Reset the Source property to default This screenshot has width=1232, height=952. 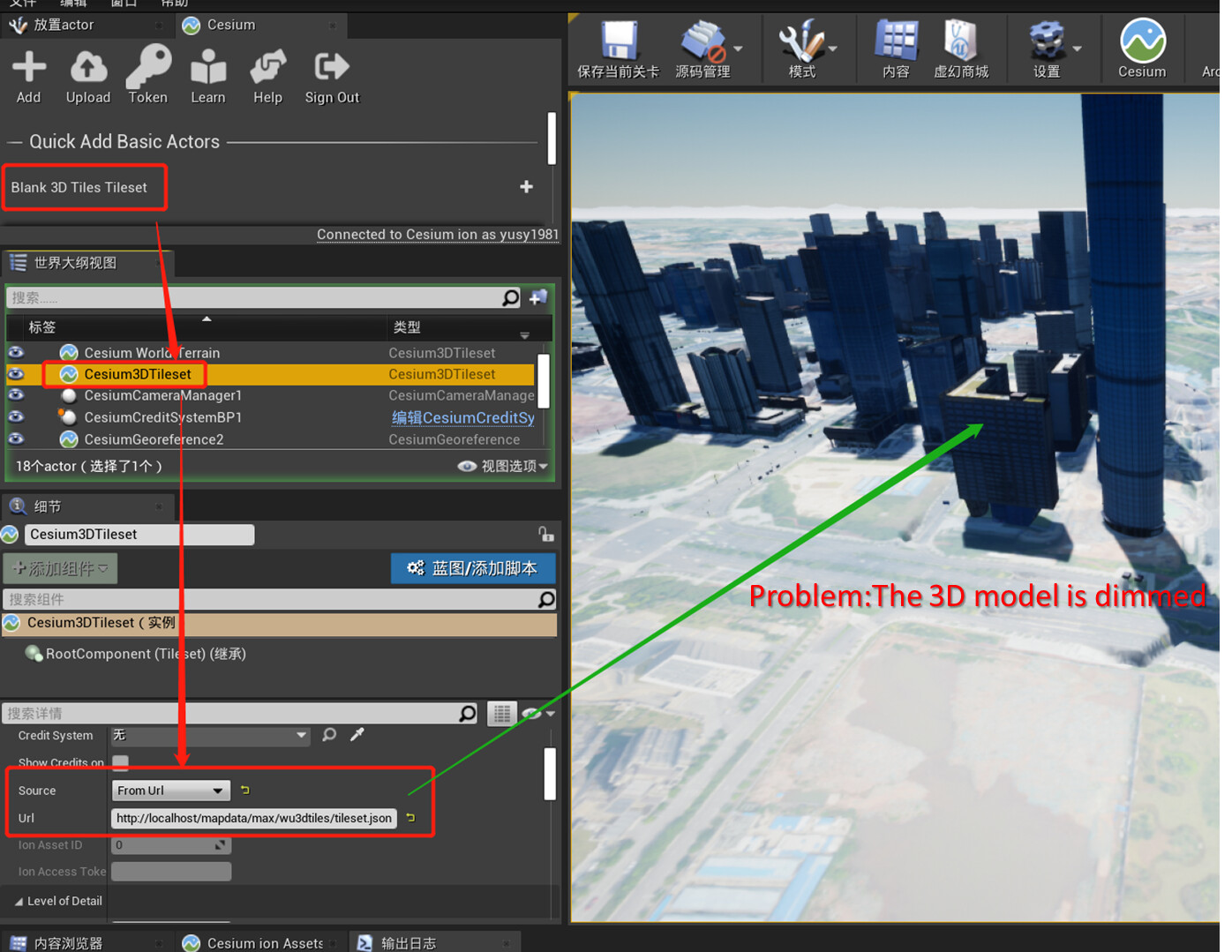point(244,790)
